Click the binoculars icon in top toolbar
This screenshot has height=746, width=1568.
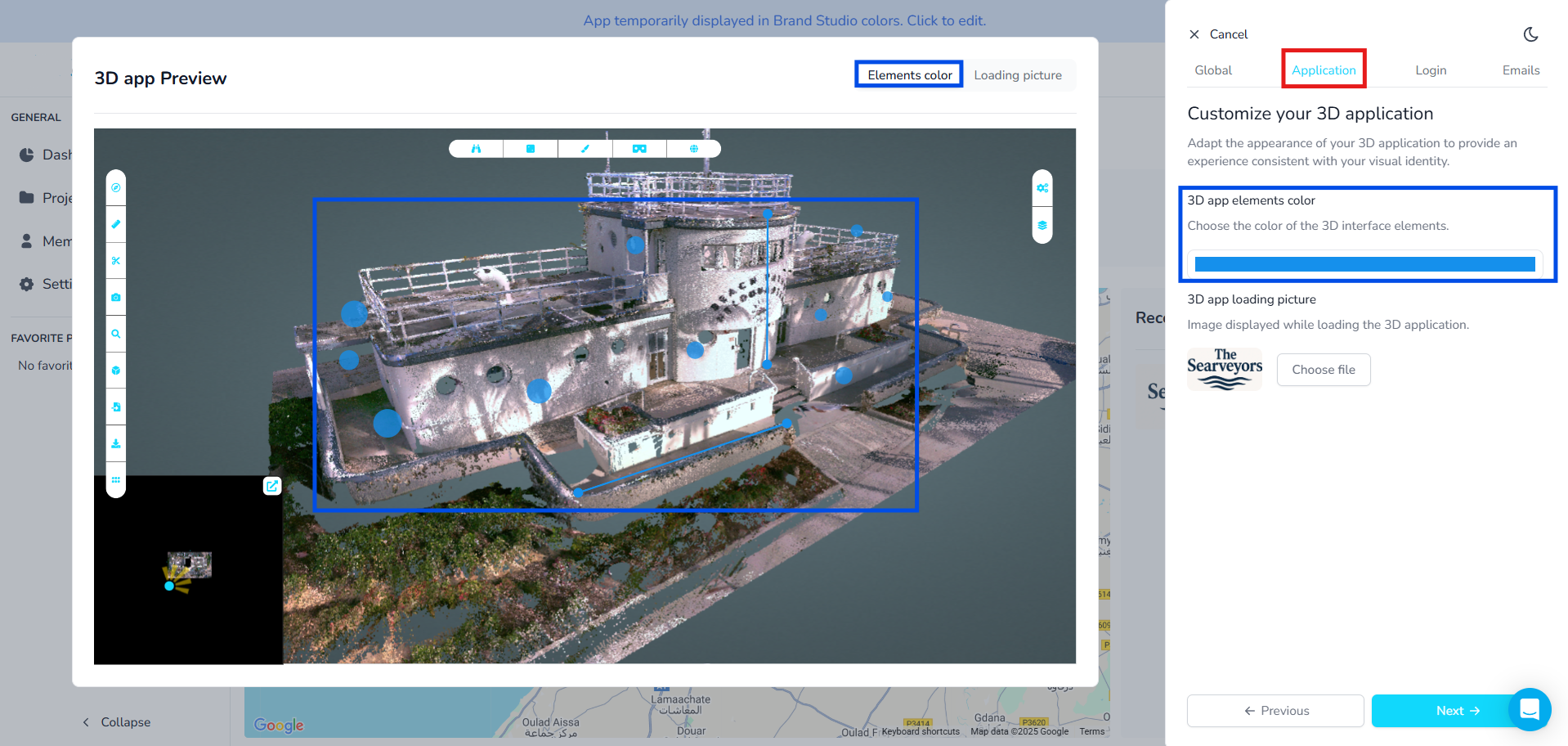coord(476,149)
